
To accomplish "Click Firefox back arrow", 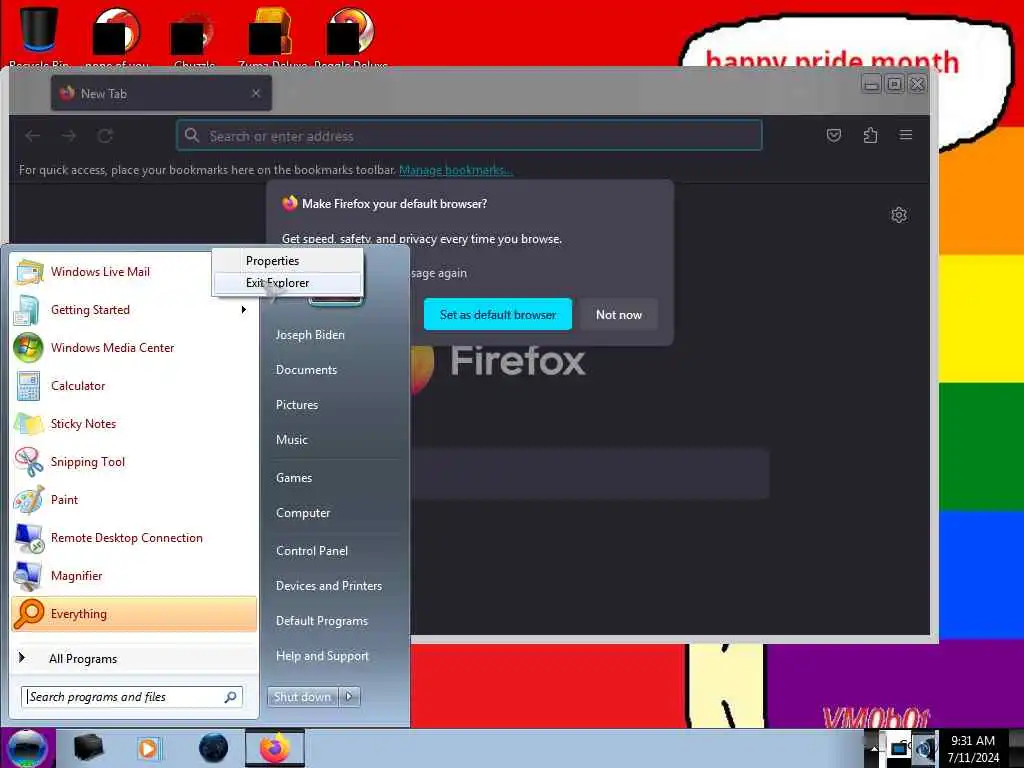I will point(33,136).
